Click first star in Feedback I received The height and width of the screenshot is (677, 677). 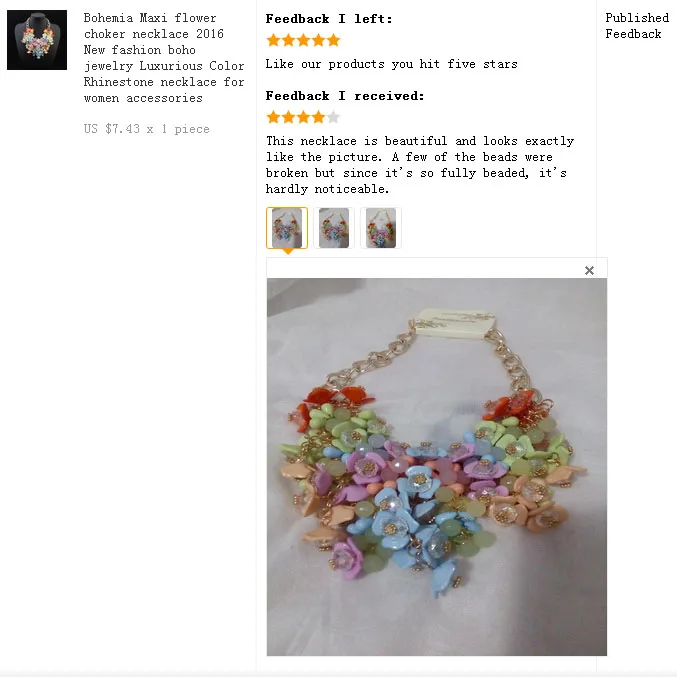[x=273, y=117]
